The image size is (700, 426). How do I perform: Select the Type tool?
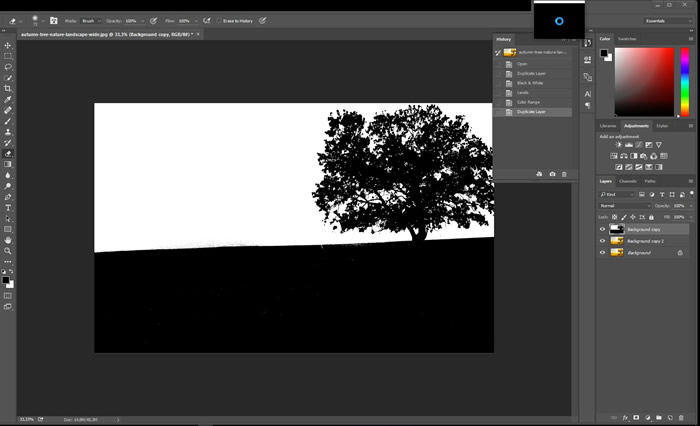click(x=8, y=208)
